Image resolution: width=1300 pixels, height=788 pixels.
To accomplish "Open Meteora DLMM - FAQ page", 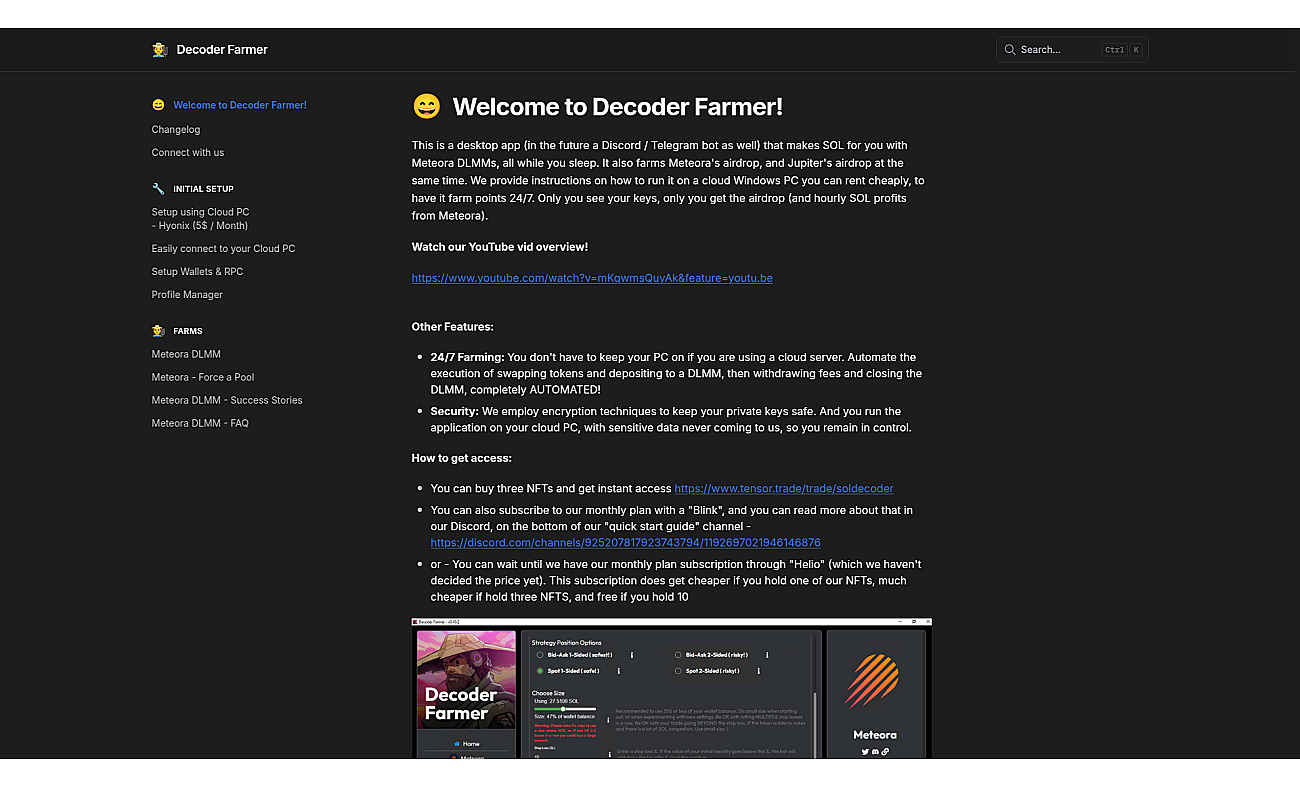I will (x=200, y=423).
